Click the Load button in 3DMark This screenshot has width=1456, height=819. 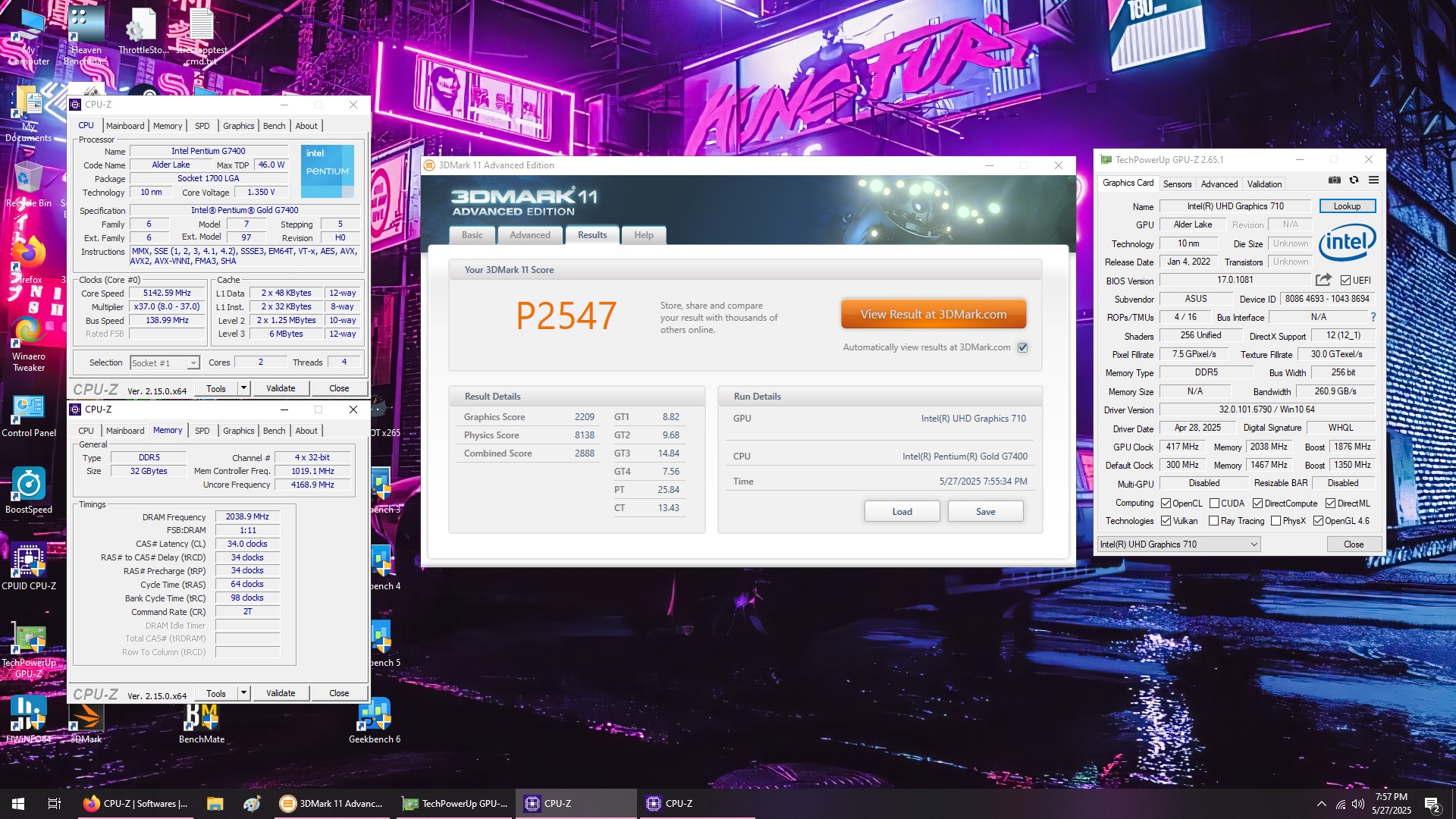click(x=902, y=512)
